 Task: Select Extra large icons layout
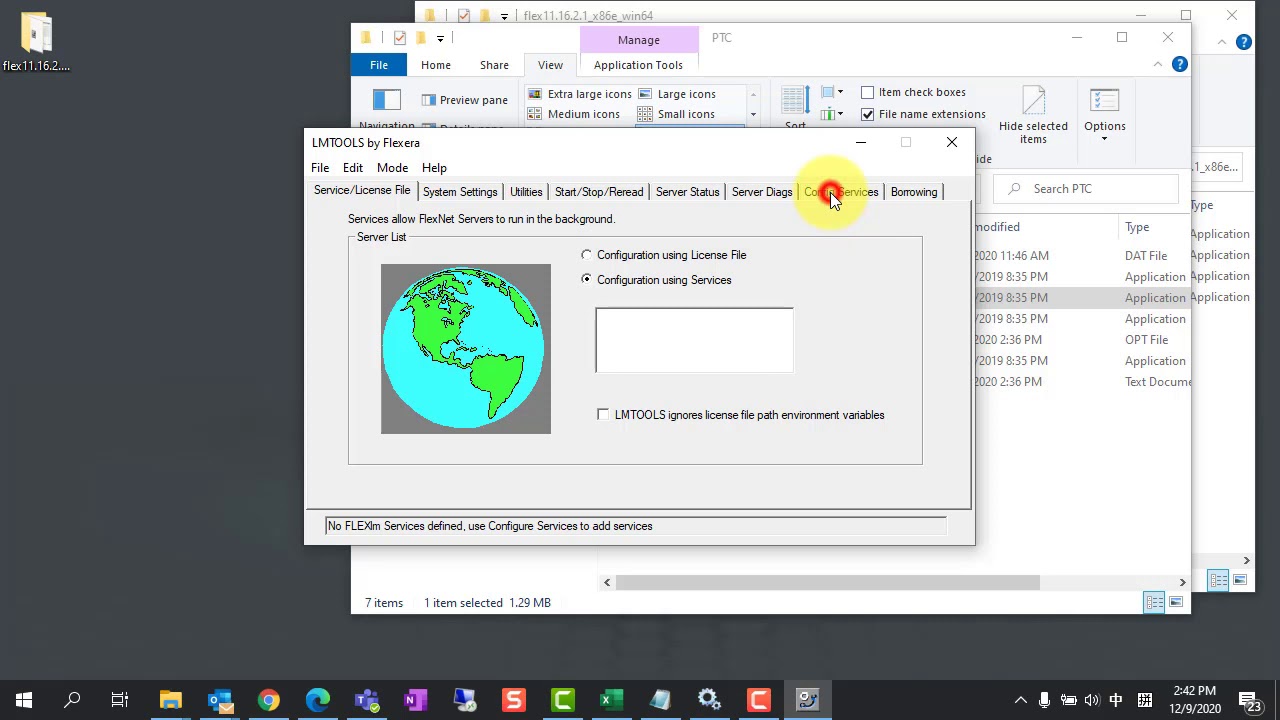pos(579,94)
